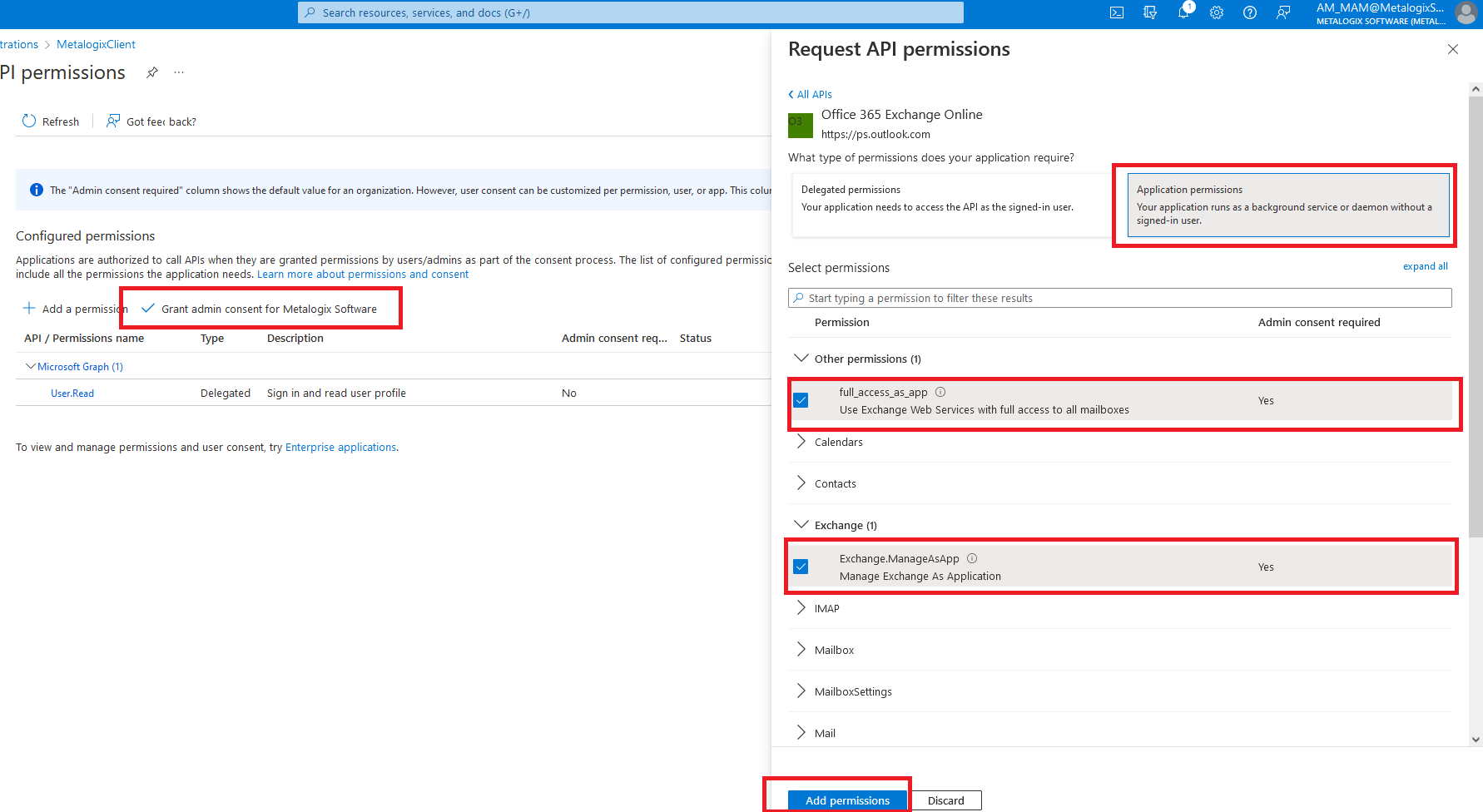Viewport: 1483px width, 812px height.
Task: Click the 'Sign in and read user profile' description
Action: coord(336,393)
